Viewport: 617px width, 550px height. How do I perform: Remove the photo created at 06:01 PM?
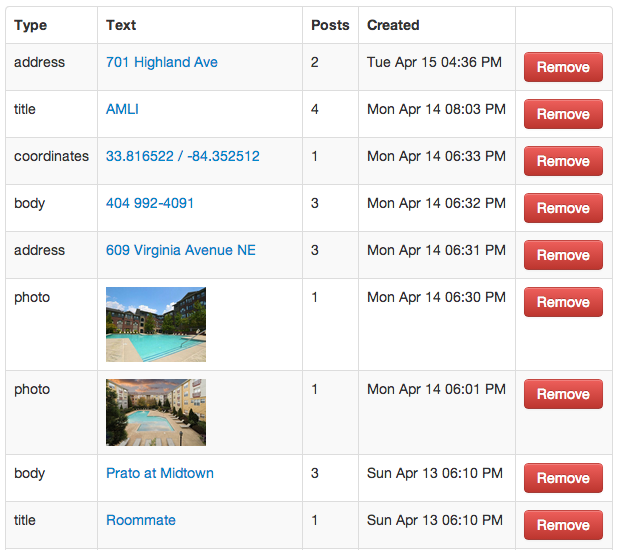click(563, 394)
